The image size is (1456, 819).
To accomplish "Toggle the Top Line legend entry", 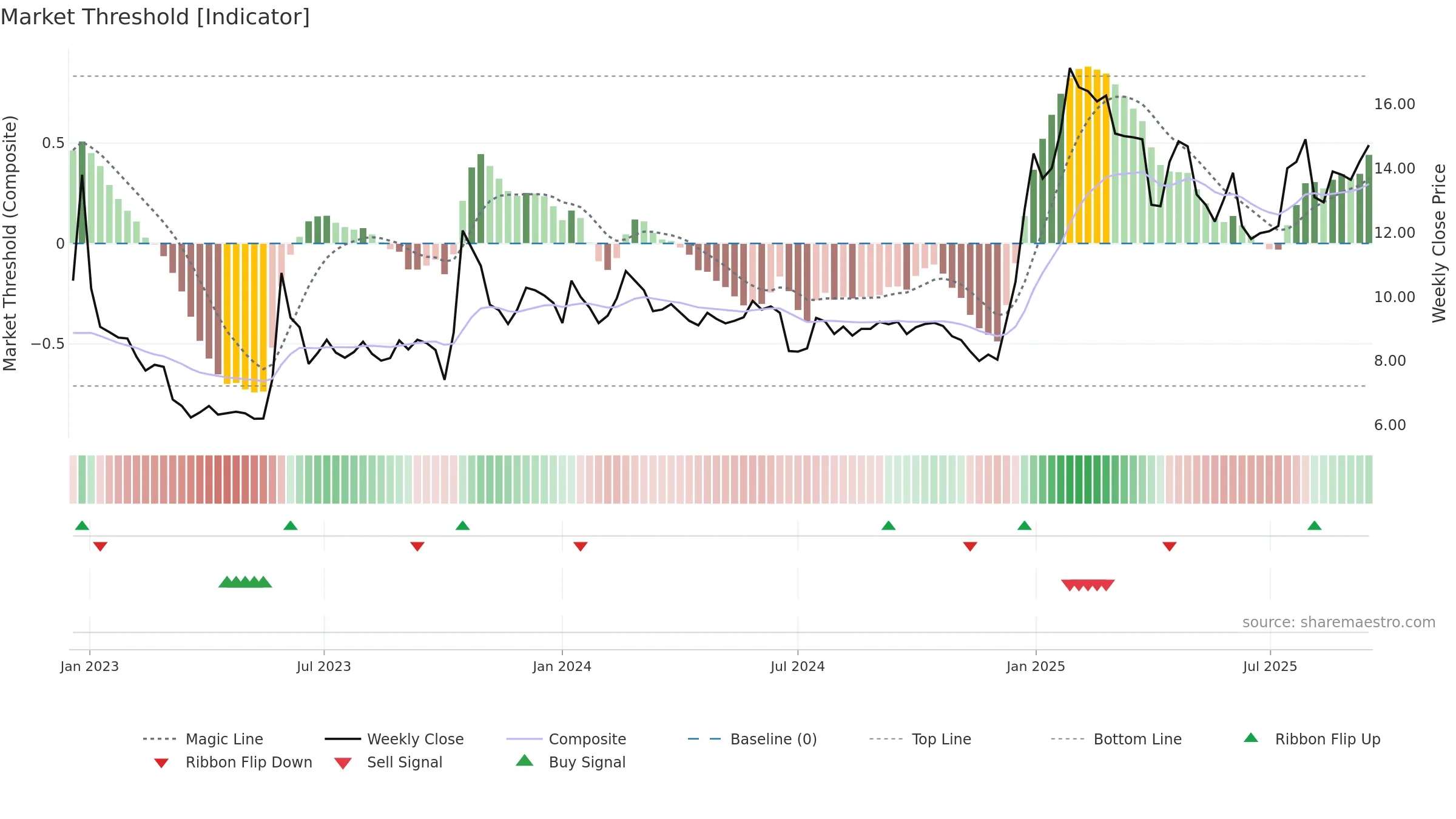I will [920, 739].
